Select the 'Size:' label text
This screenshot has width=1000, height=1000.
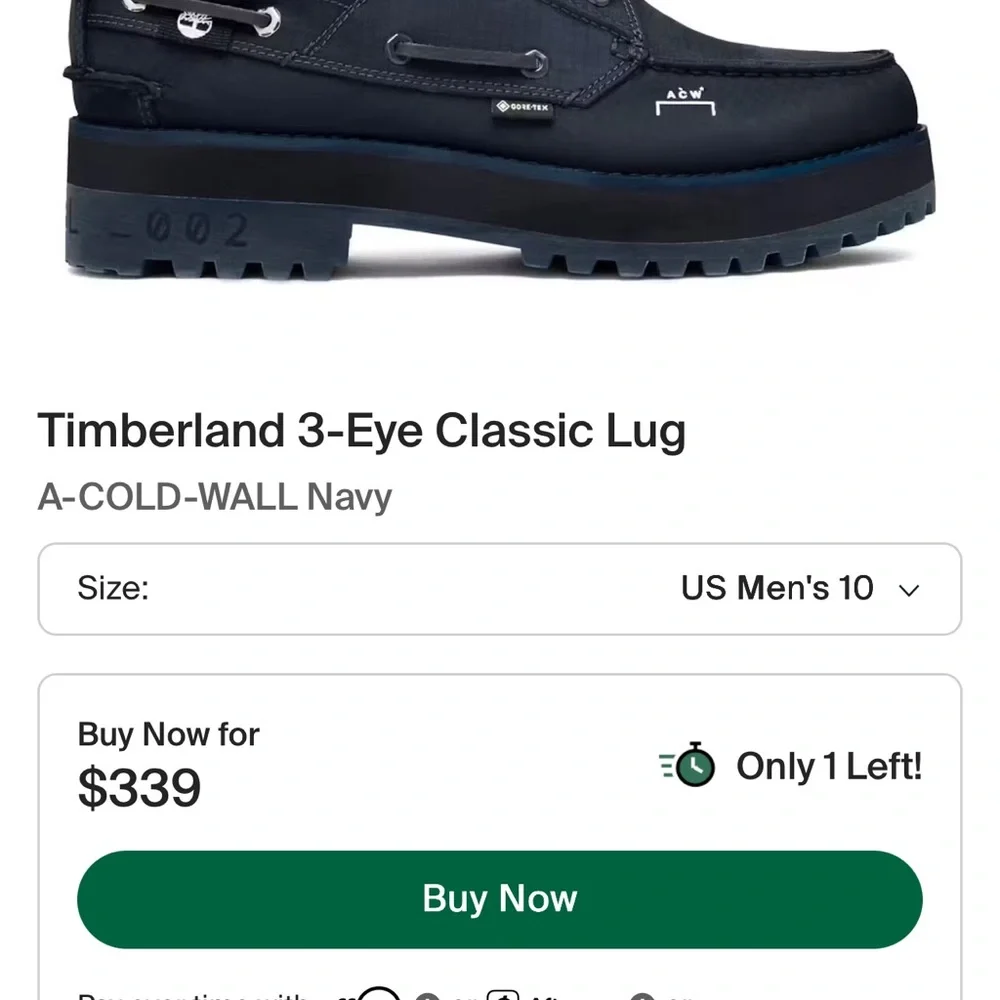pyautogui.click(x=112, y=588)
